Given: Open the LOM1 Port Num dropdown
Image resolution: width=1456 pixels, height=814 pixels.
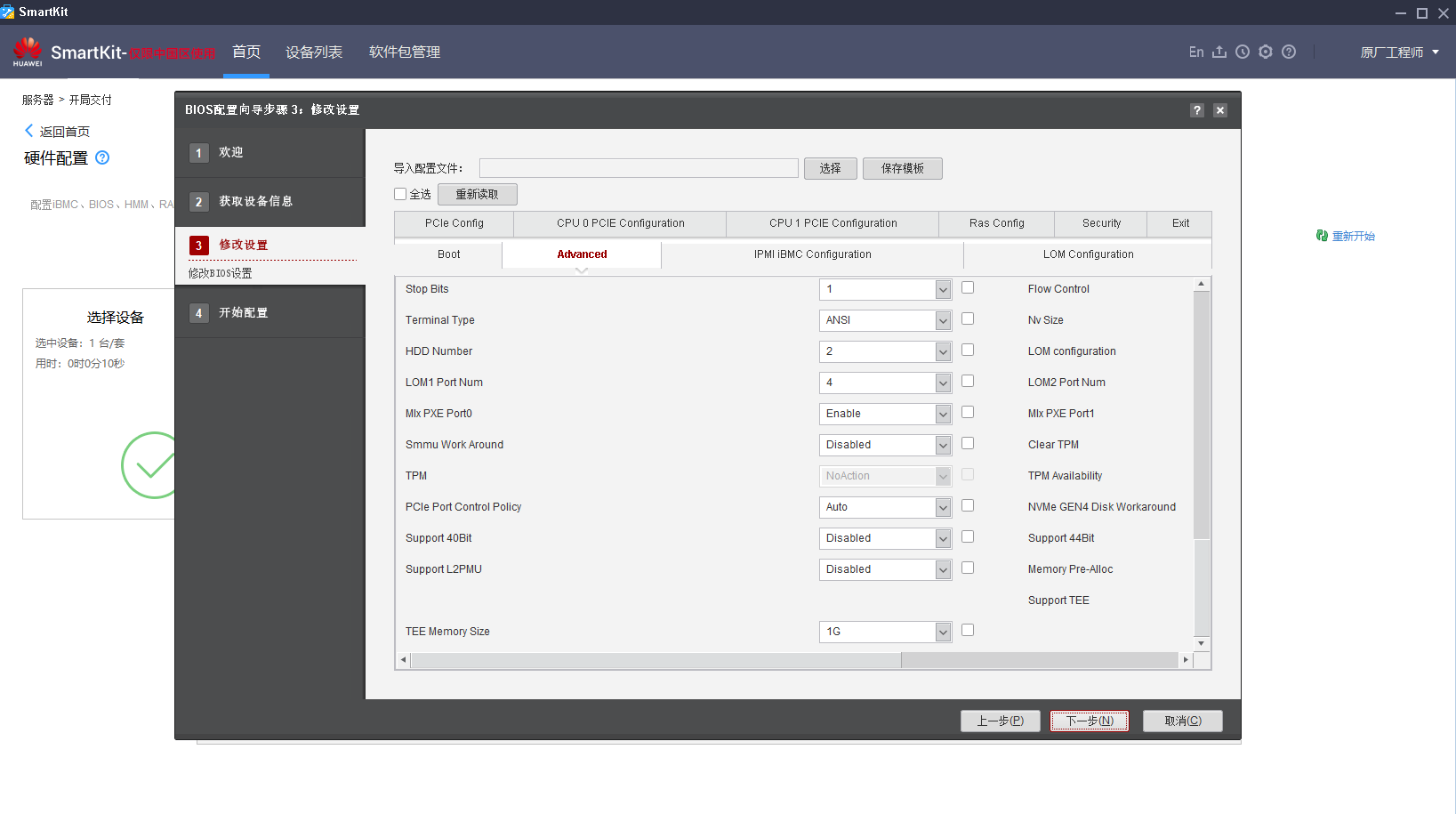Looking at the screenshot, I should pos(885,383).
